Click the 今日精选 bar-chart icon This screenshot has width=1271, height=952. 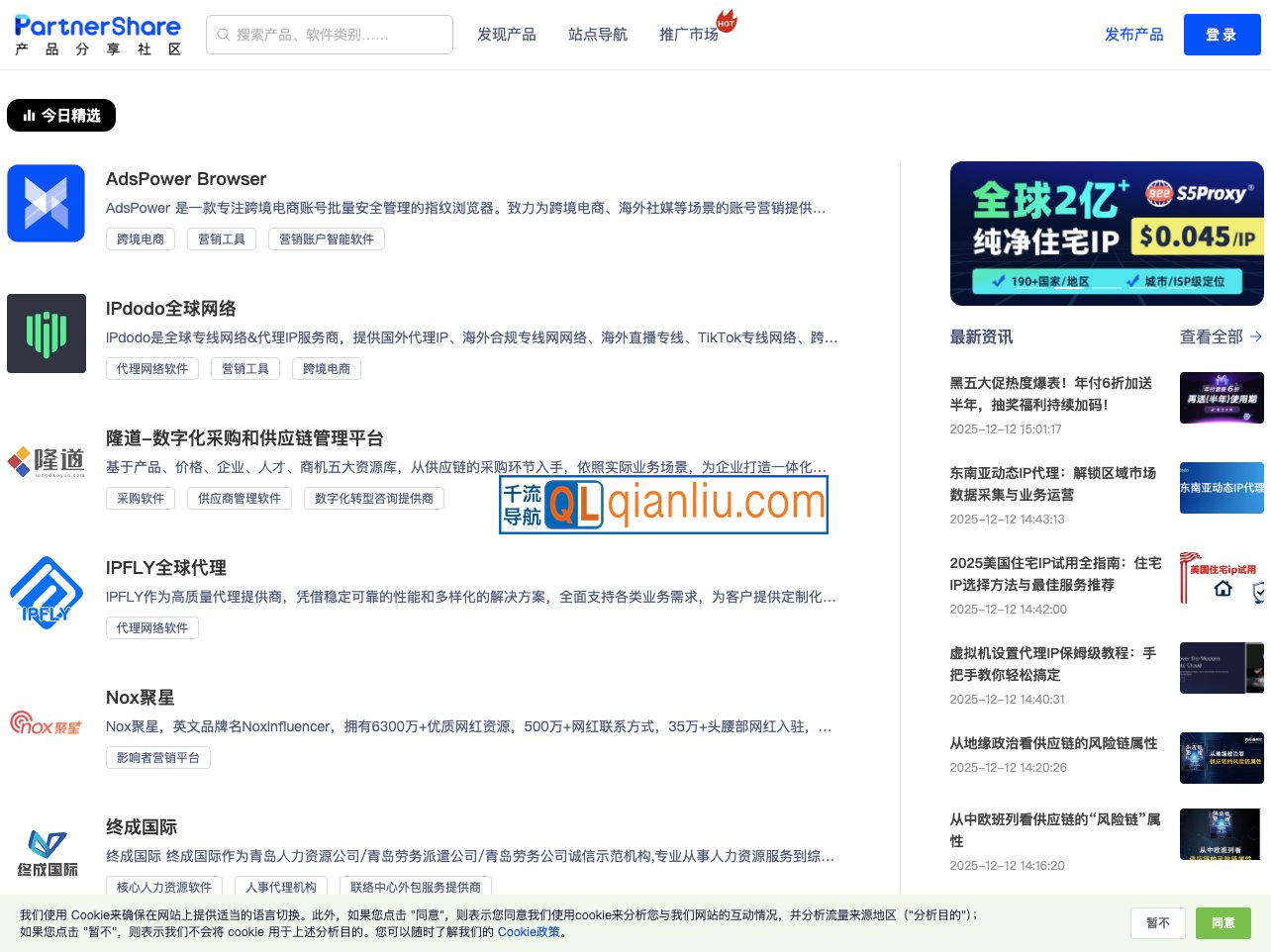(x=28, y=115)
